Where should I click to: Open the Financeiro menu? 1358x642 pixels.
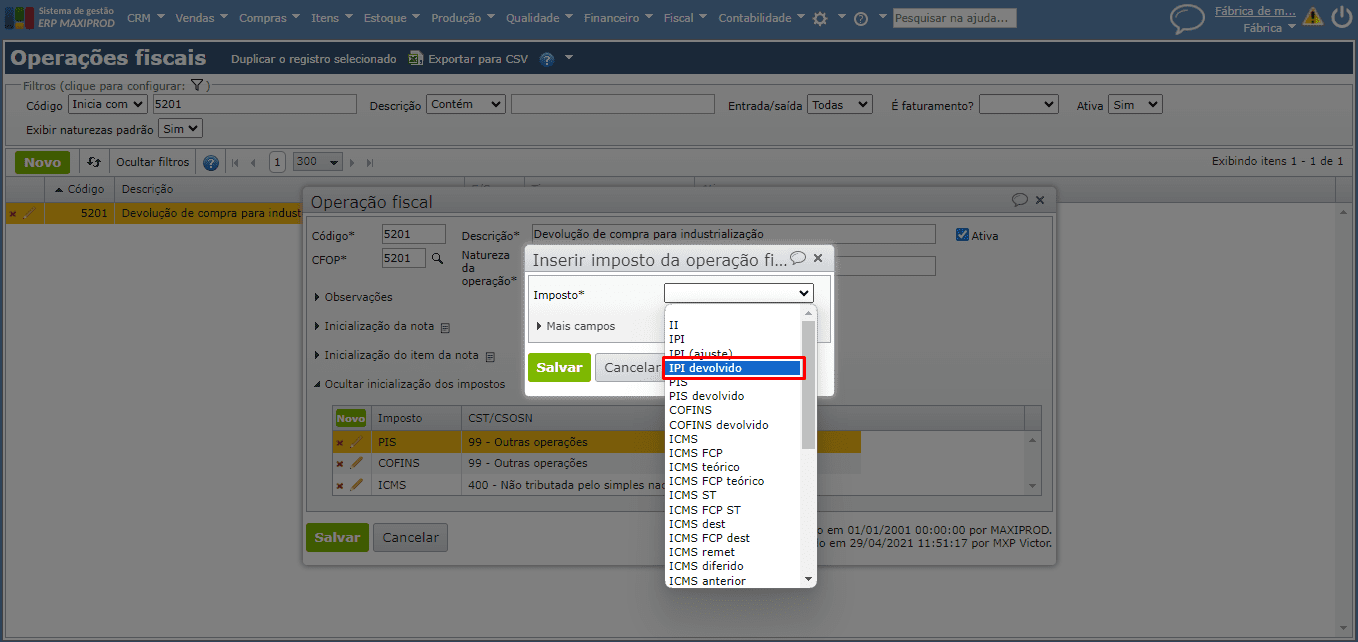point(617,18)
